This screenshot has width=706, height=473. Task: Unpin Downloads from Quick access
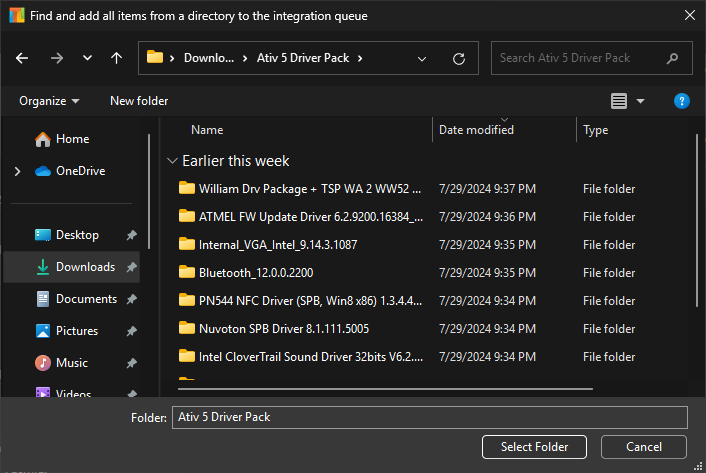pos(132,267)
